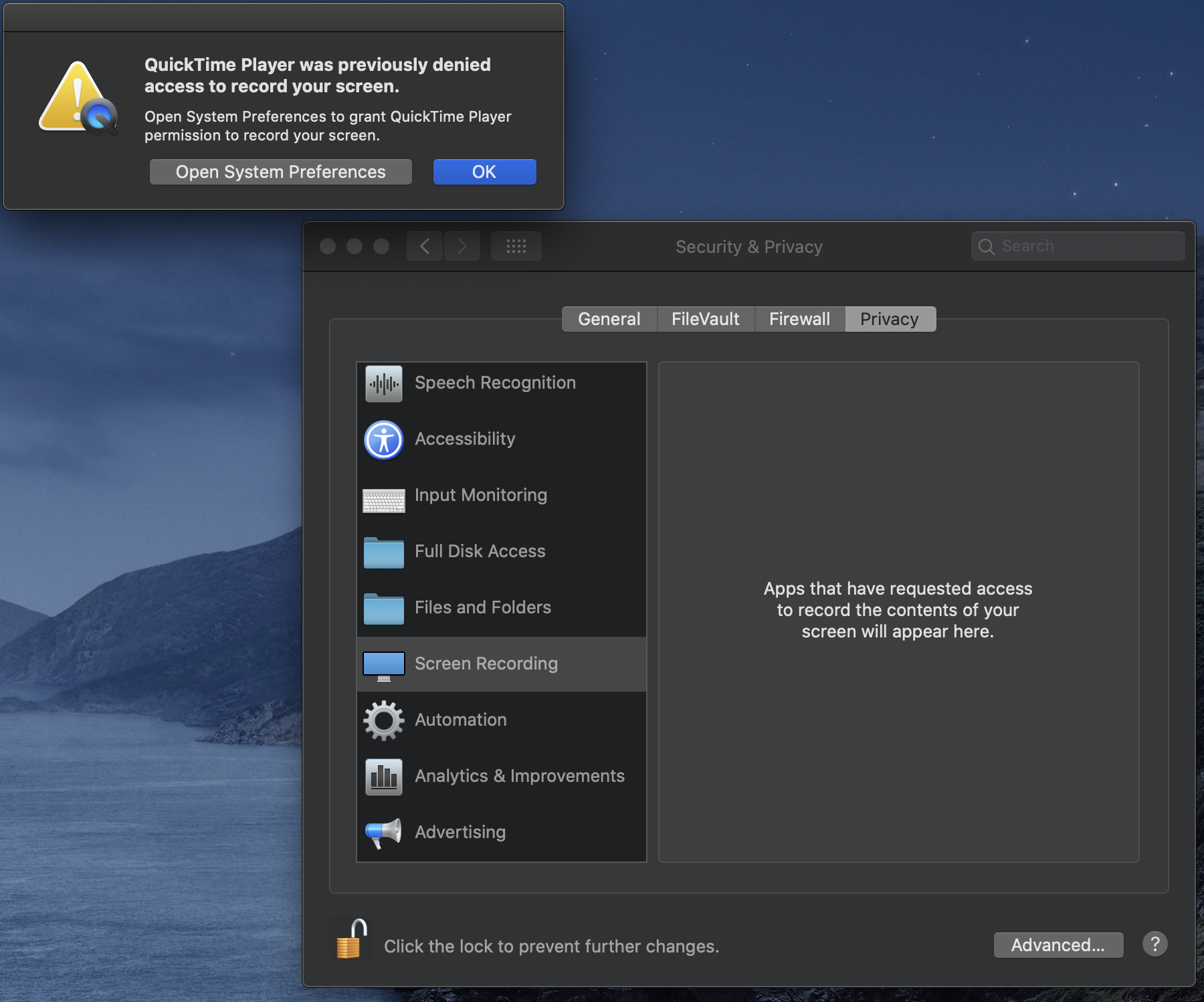Select Accessibility in the privacy list
Screen dimensions: 1204x1002
[502, 439]
